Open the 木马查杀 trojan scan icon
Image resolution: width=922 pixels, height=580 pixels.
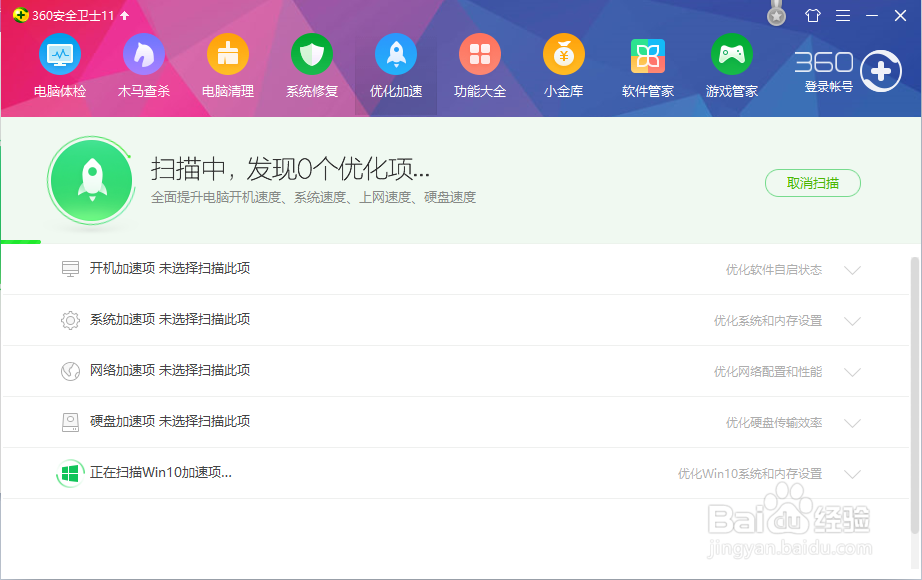point(144,54)
